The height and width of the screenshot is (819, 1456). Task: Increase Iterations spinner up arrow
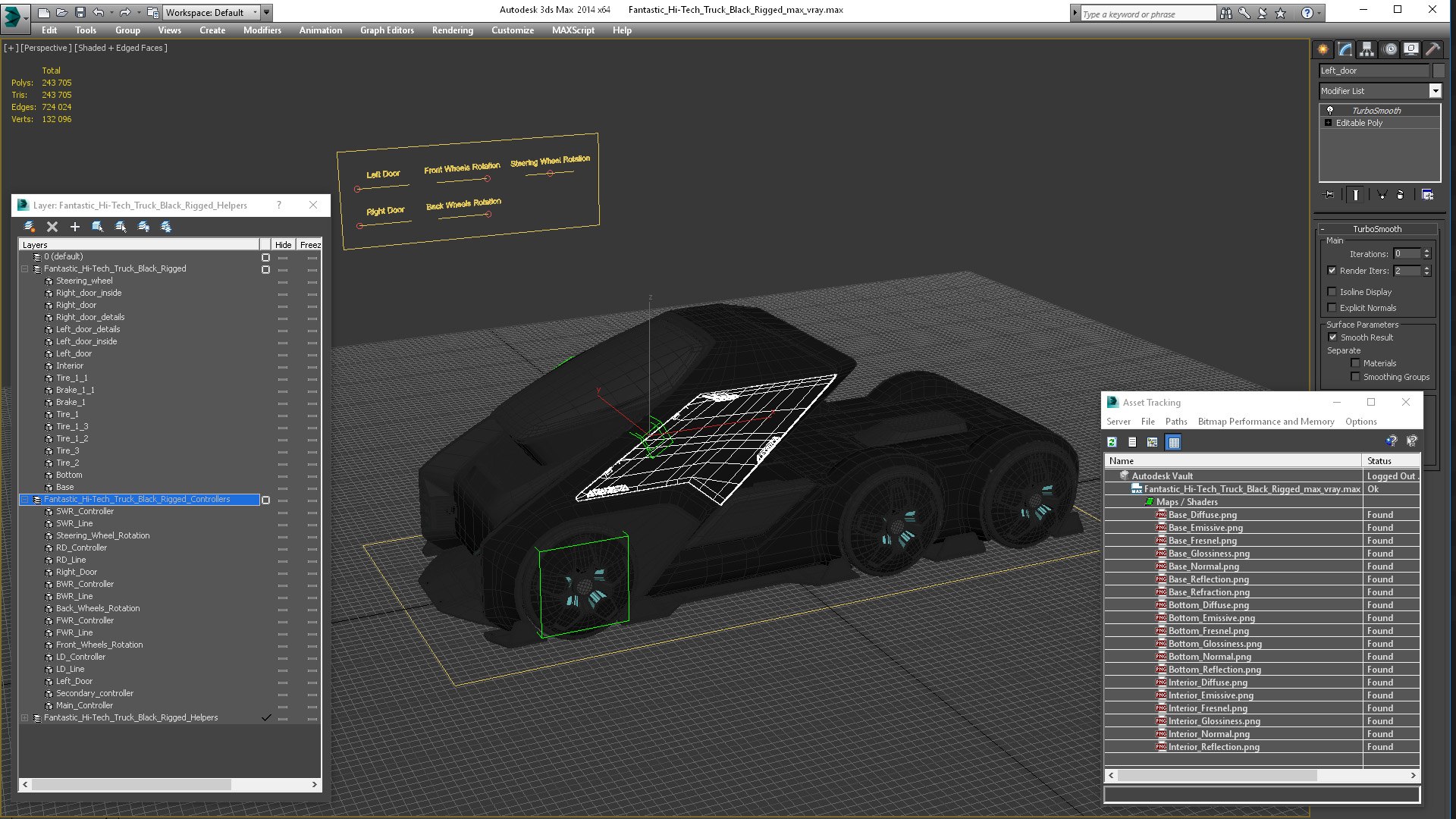pos(1426,251)
